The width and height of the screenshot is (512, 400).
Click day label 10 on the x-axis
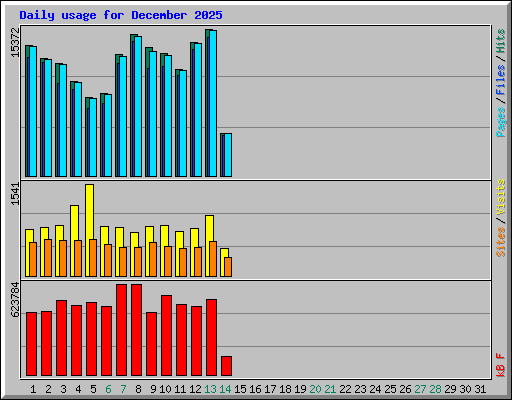[x=165, y=389]
